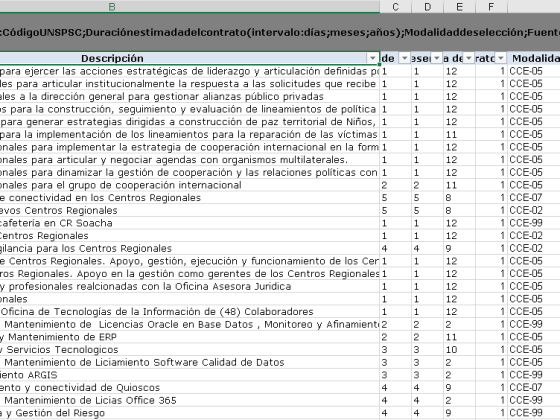This screenshot has width=560, height=420.
Task: Select cell about estrategia de cooperación internacional
Action: 190,147
